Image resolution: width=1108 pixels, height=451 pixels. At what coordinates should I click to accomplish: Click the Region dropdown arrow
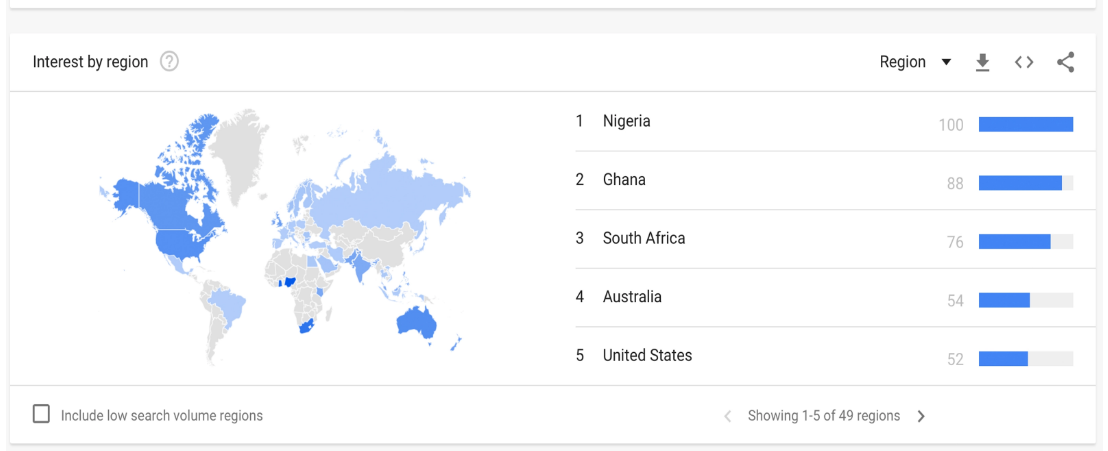click(946, 62)
